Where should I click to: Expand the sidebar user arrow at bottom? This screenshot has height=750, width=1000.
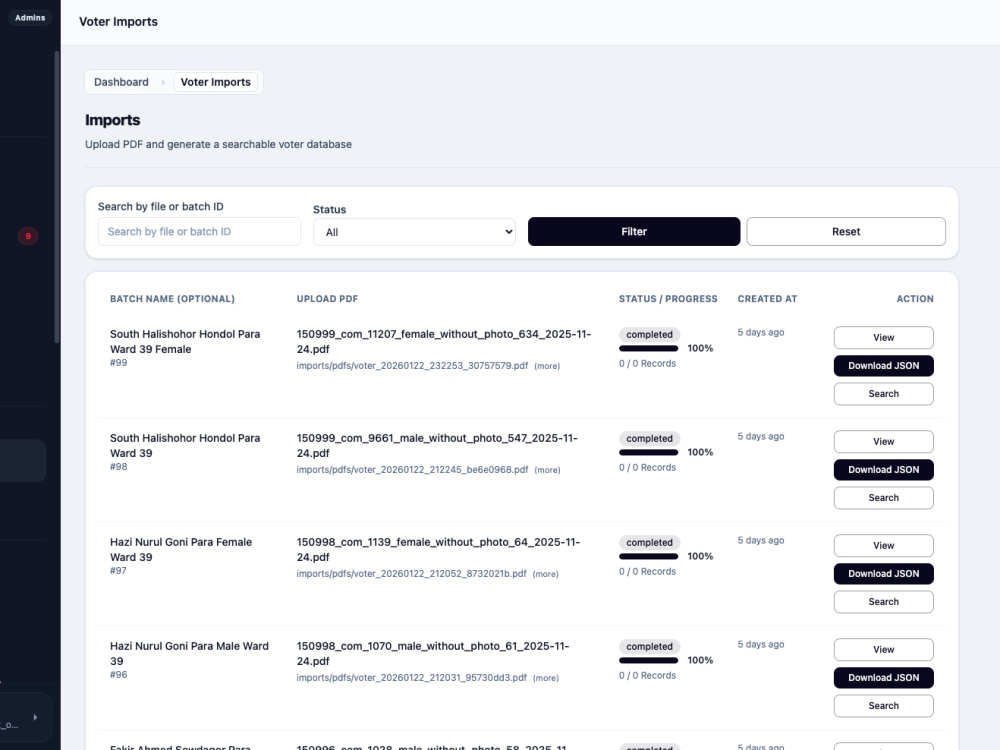(x=35, y=717)
